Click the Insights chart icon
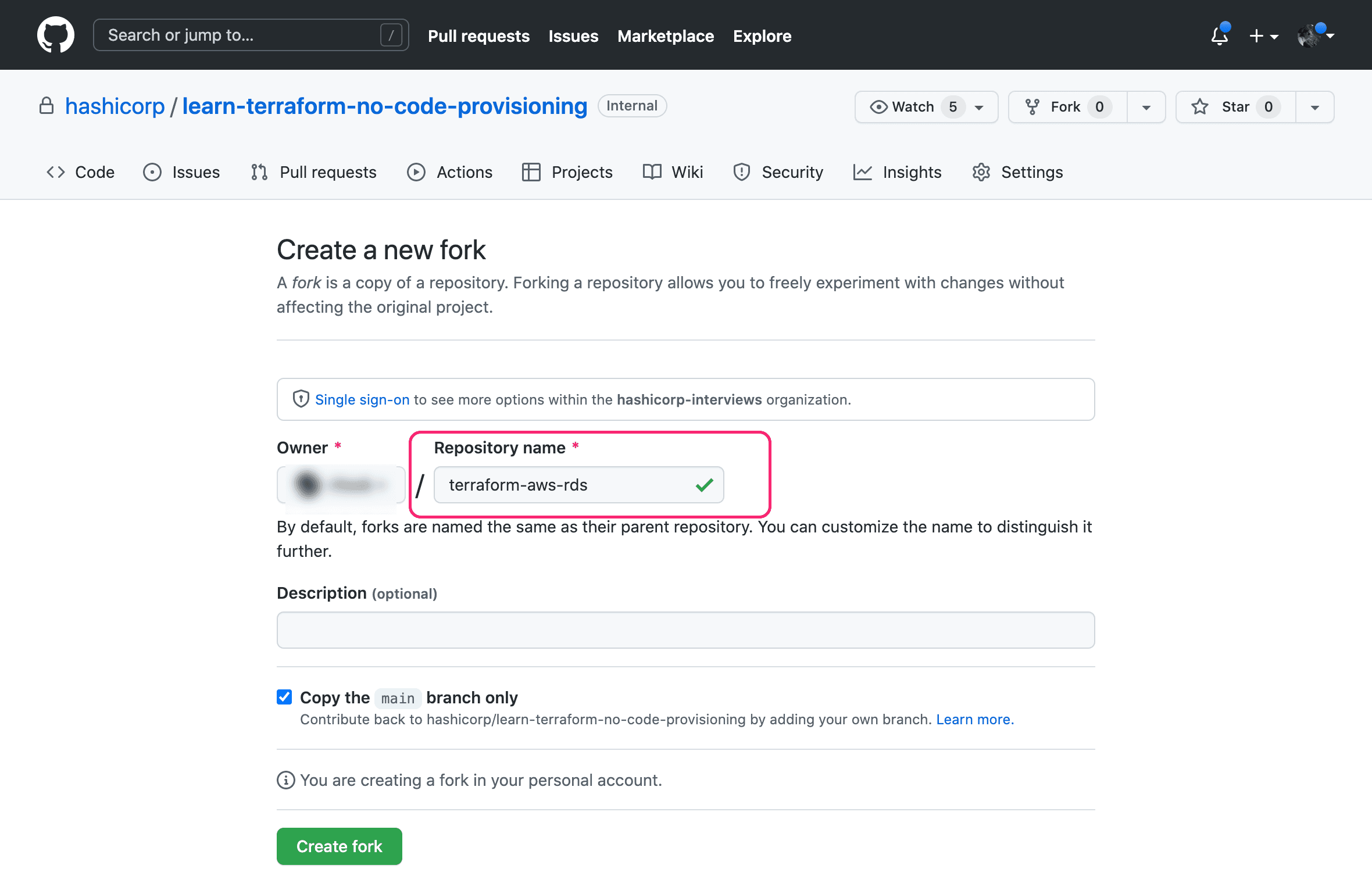The image size is (1372, 894). pos(863,171)
